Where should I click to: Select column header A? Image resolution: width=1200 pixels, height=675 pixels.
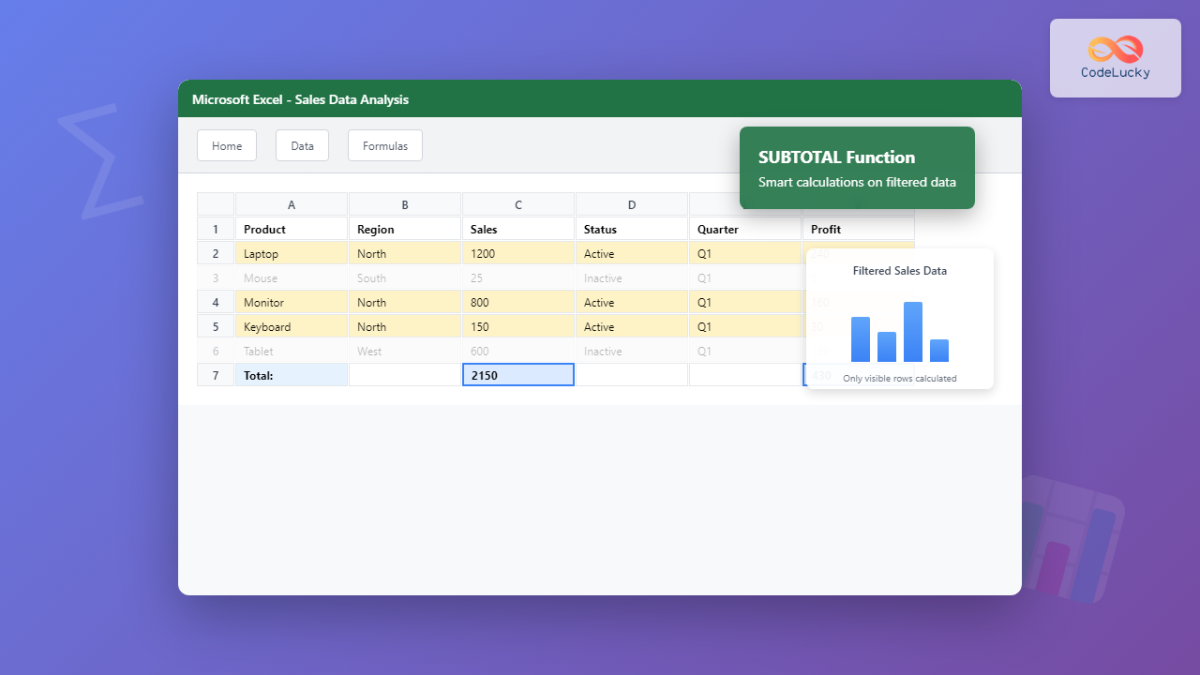point(291,204)
